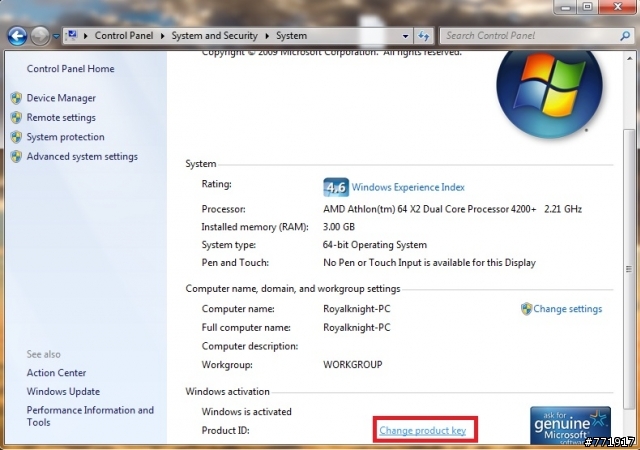
Task: Close the System window
Action: click(x=618, y=7)
